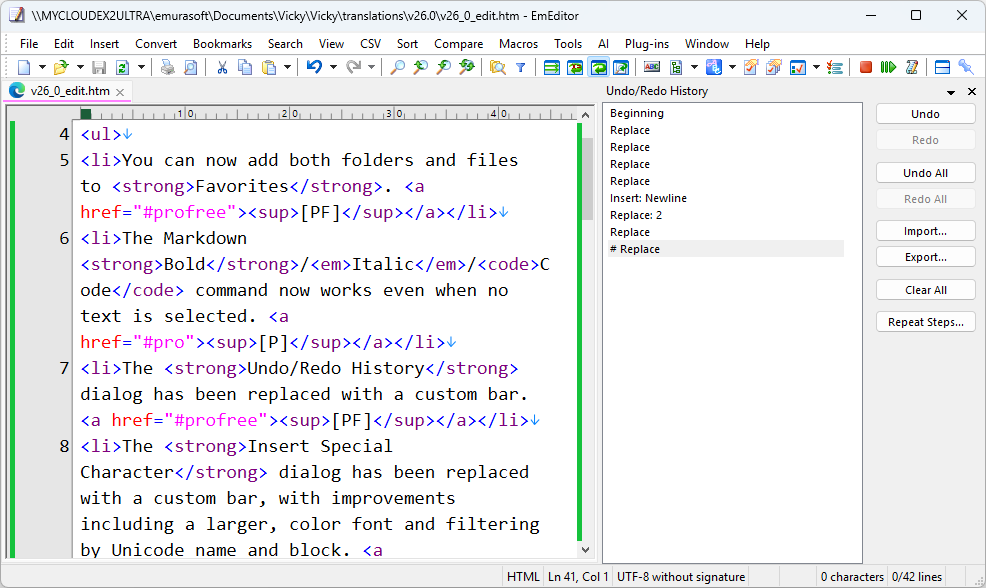
Task: Click the Clear All button
Action: 926,290
